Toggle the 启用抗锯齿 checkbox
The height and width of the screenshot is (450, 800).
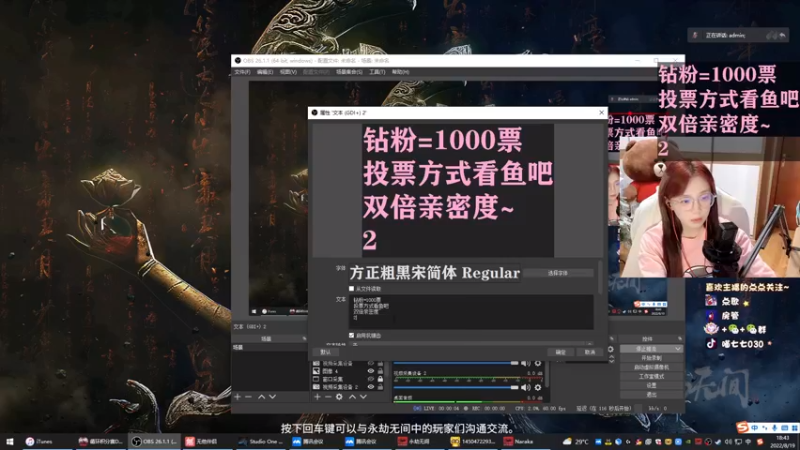click(352, 336)
